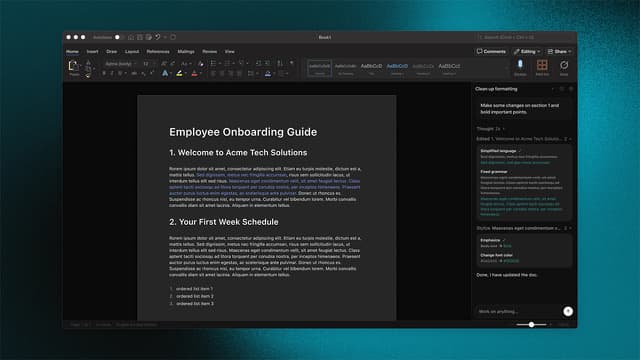This screenshot has height=360, width=640.
Task: Toggle Italic formatting
Action: pos(112,73)
